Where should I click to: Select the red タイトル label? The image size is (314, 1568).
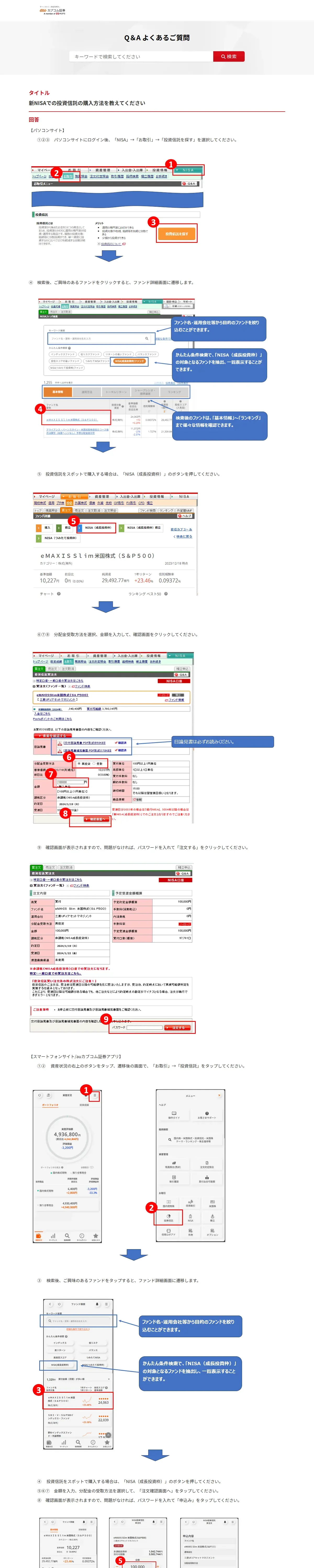tap(39, 93)
